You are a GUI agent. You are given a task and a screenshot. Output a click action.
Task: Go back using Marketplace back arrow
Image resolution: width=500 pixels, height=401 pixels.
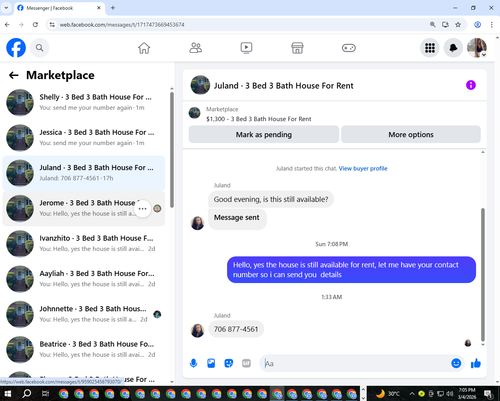[14, 75]
